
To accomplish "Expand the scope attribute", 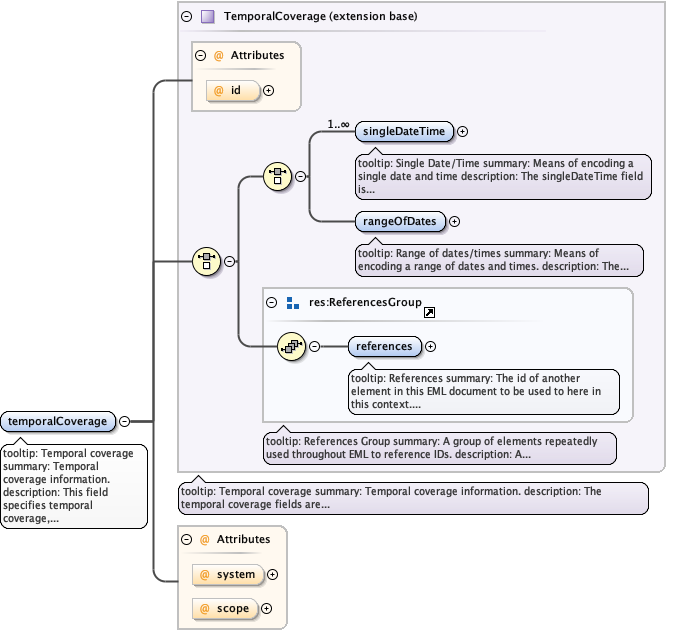I will pyautogui.click(x=266, y=607).
